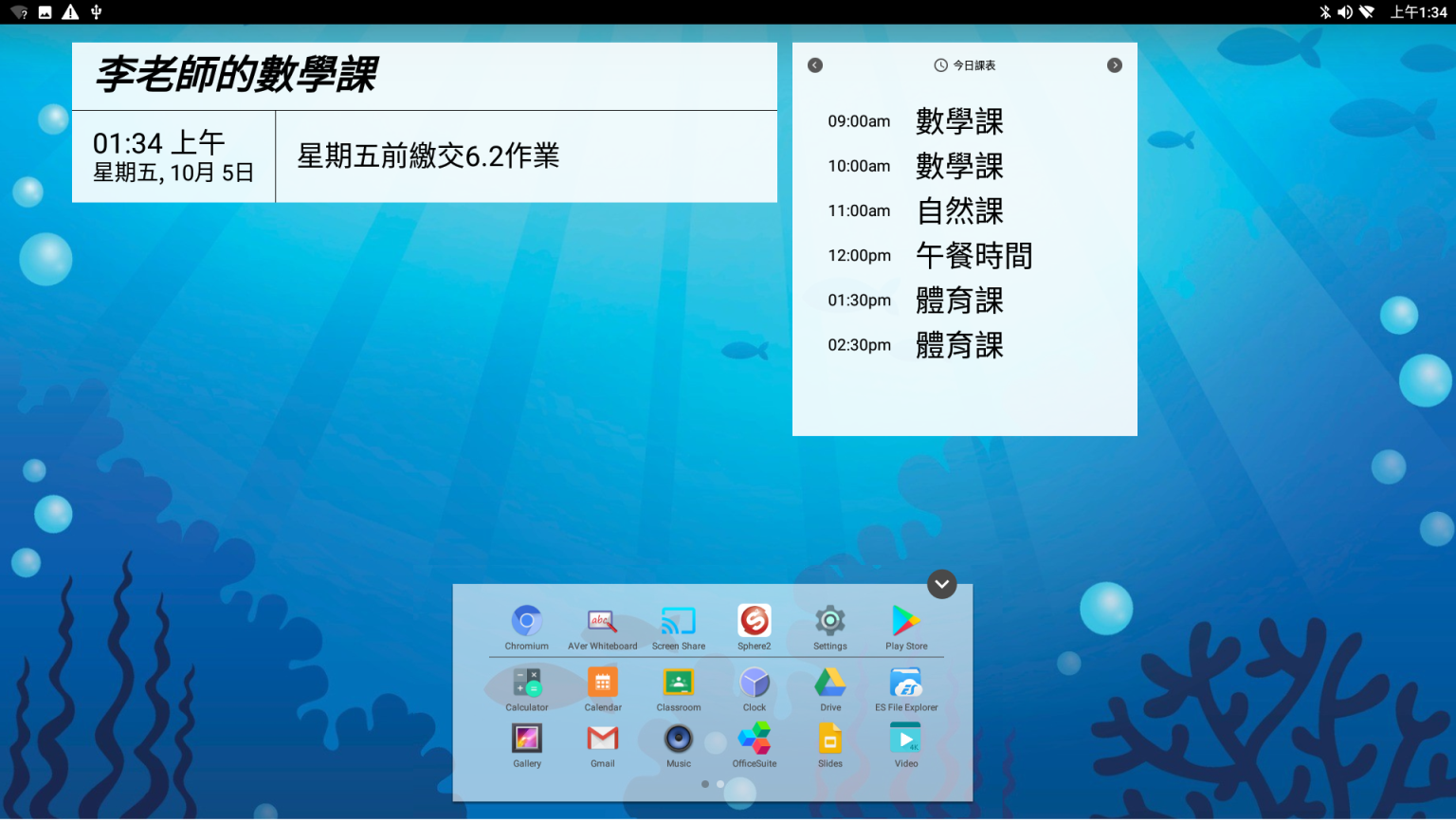Go to previous day's schedule
This screenshot has height=822, width=1456.
[815, 65]
